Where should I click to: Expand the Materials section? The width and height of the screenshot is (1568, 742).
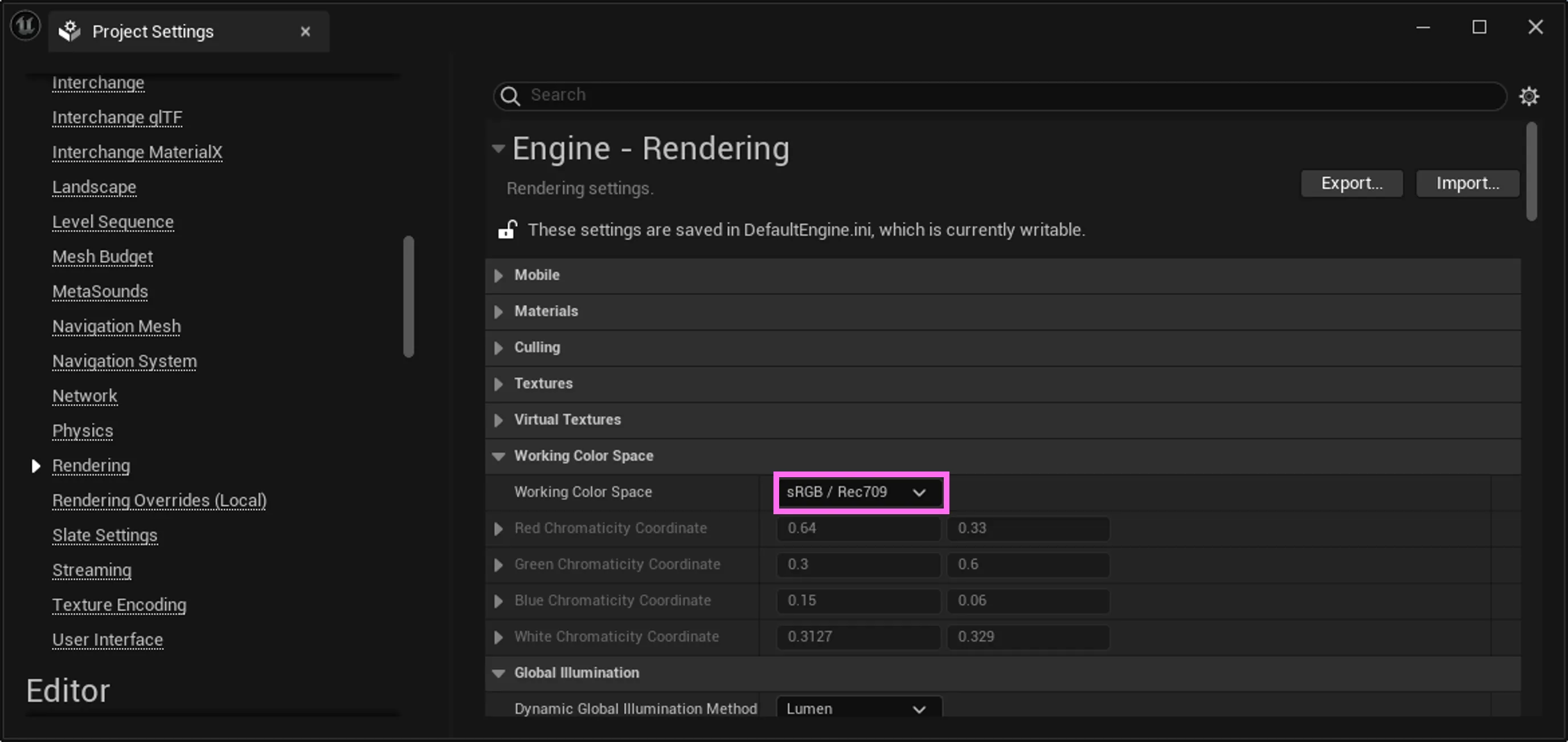coord(499,311)
